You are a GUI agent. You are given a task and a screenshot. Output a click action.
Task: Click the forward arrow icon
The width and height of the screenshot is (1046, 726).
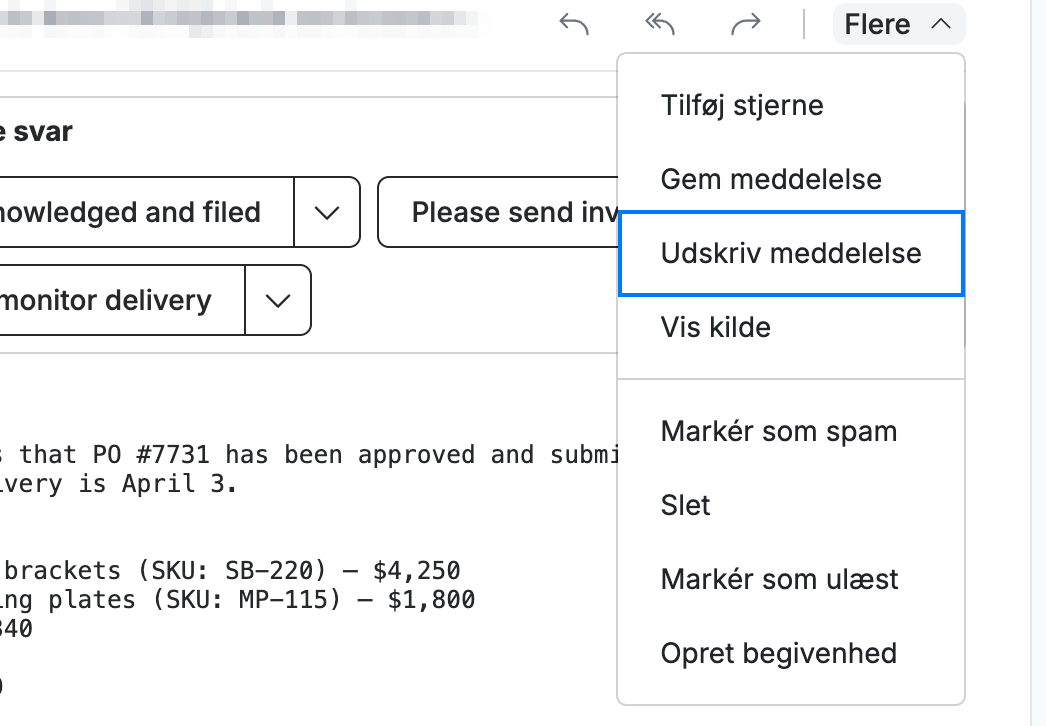pos(745,25)
